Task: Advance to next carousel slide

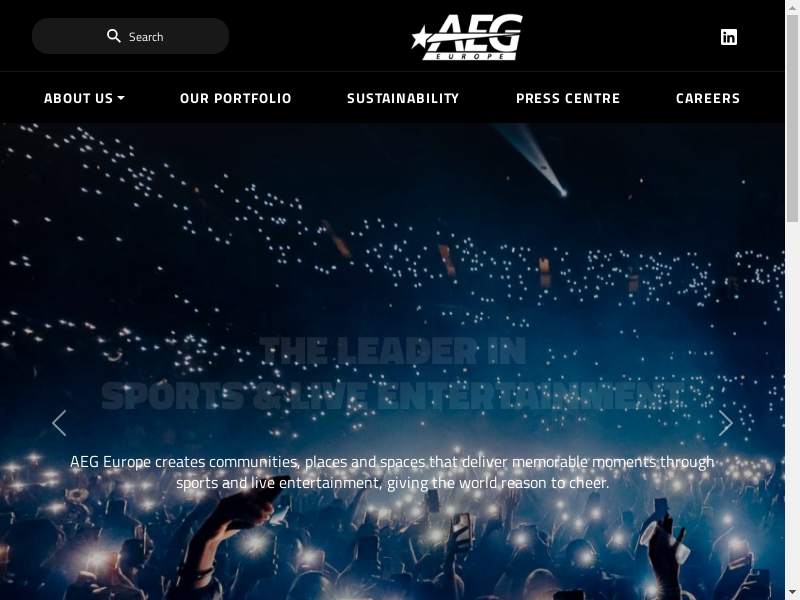Action: (726, 423)
